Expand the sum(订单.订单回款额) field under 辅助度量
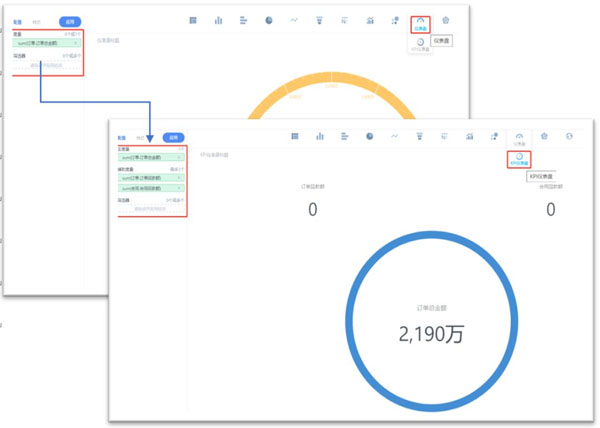The image size is (600, 428). [x=179, y=178]
